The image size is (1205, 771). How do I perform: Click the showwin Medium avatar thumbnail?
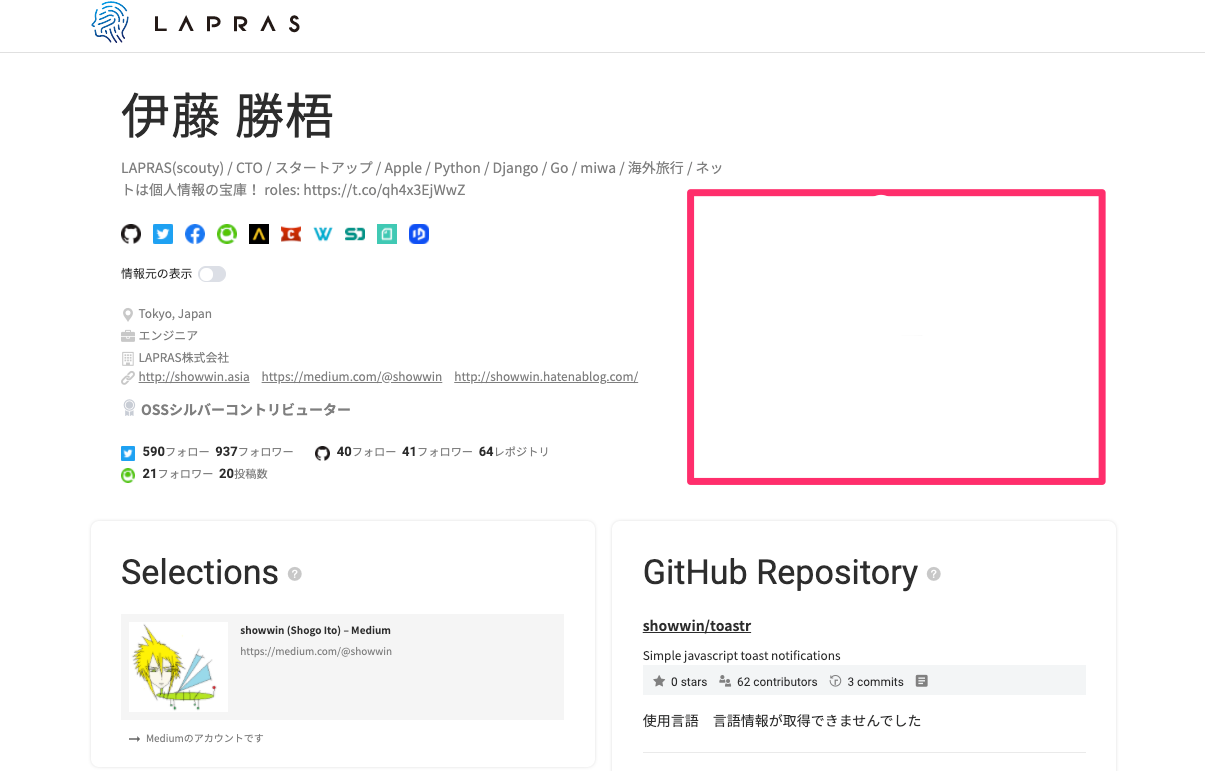coord(179,667)
